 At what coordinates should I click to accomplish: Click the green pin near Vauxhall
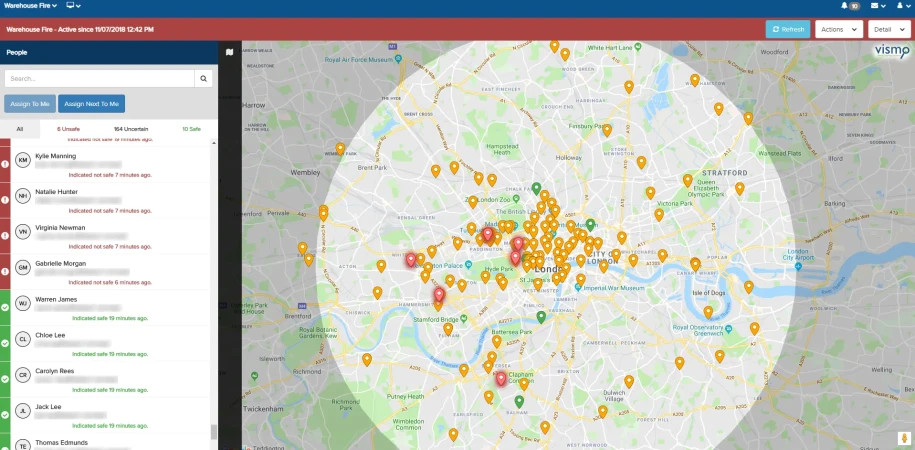[x=541, y=317]
